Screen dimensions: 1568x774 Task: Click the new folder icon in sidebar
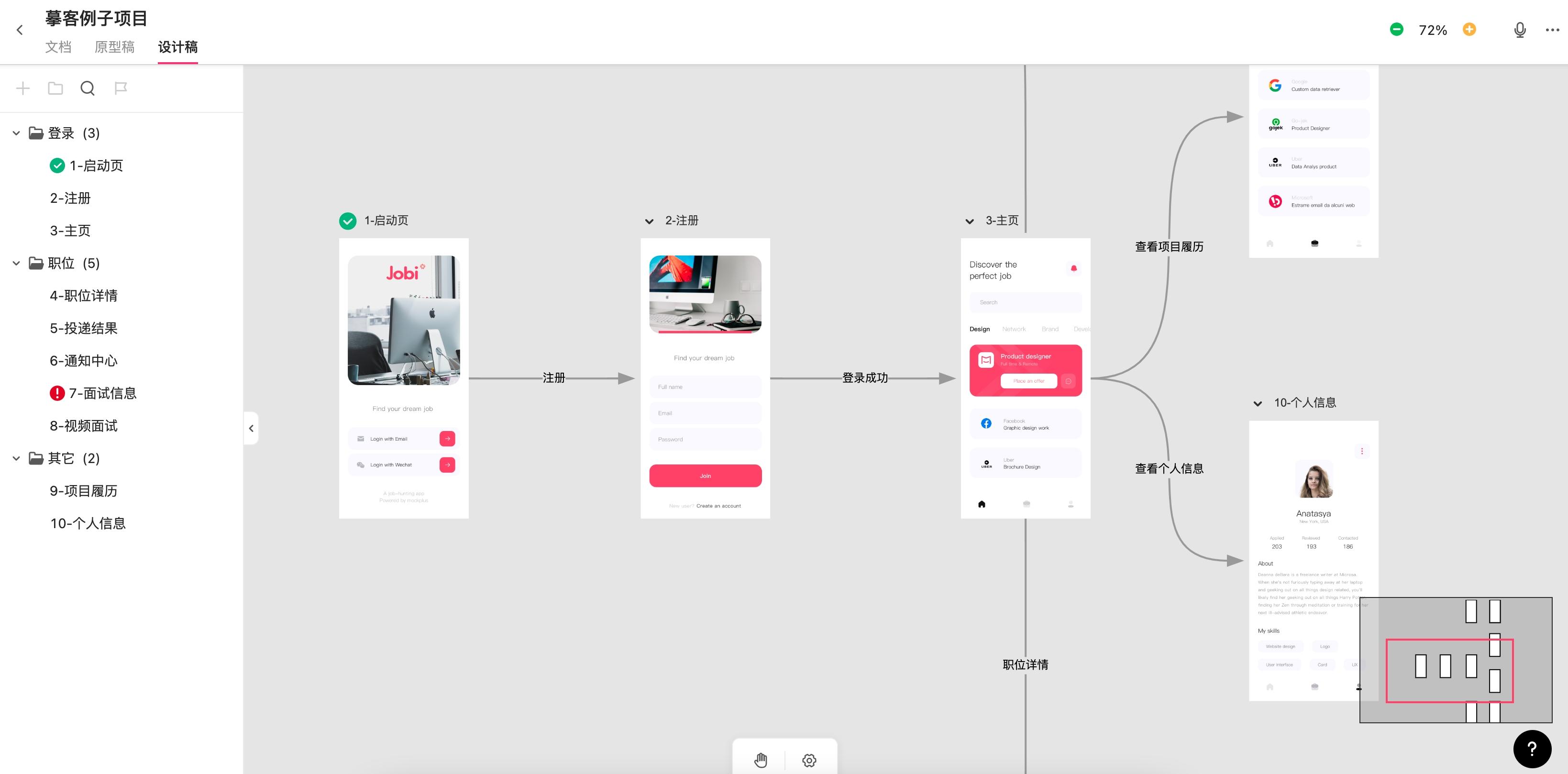(x=55, y=88)
